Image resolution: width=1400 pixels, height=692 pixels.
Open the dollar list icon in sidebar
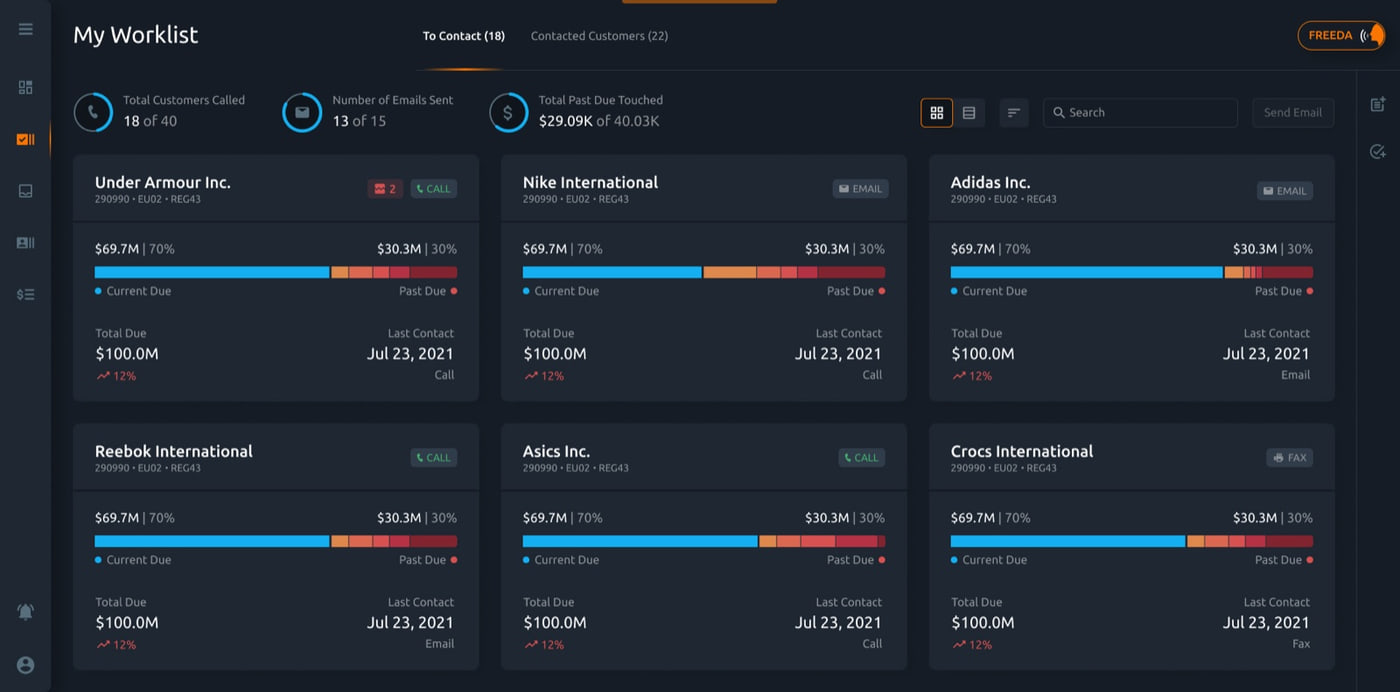(x=26, y=294)
